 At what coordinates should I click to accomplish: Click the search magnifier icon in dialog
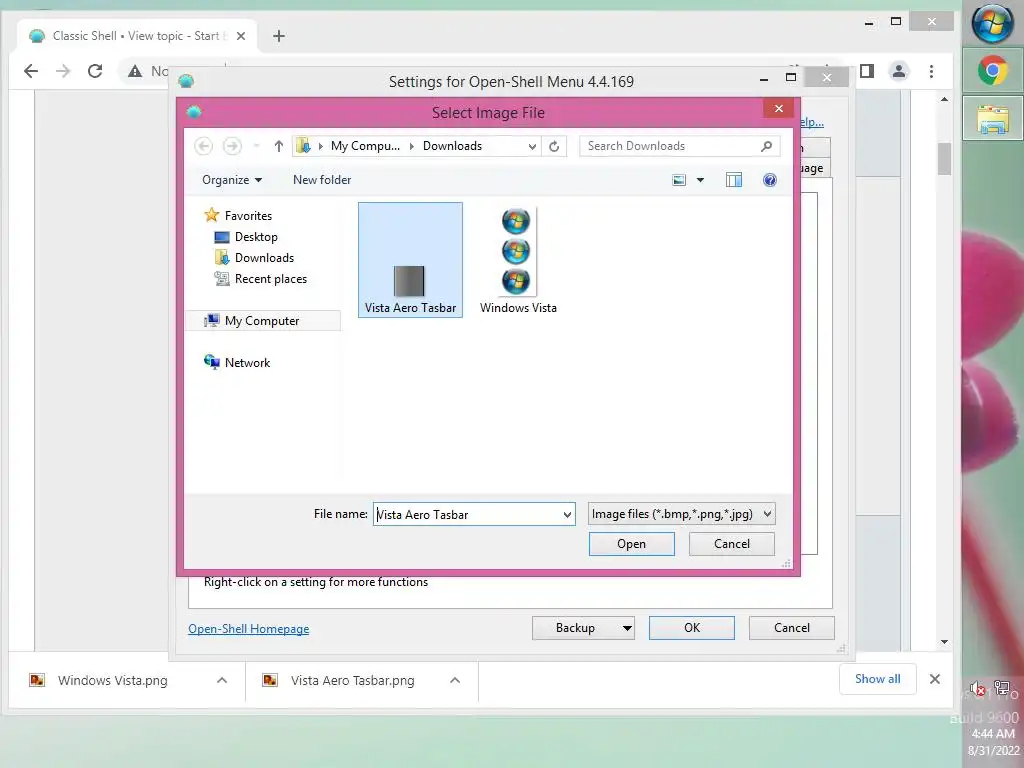[x=767, y=146]
